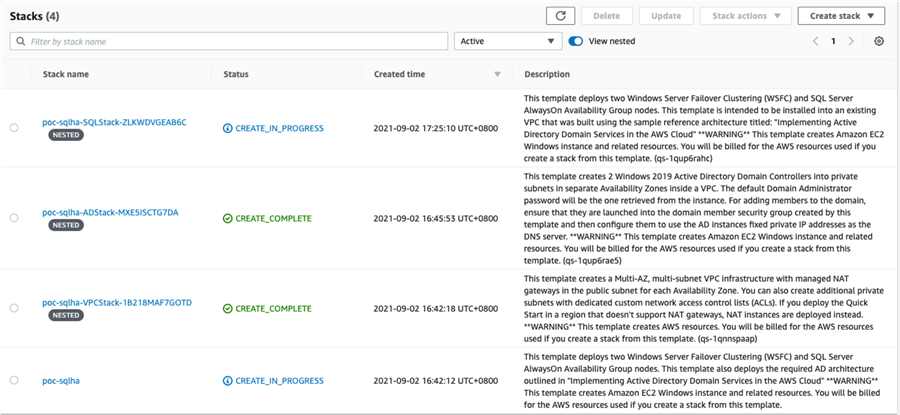Select radio button for poc-sqlha stack
This screenshot has height=415, width=900.
[x=14, y=381]
